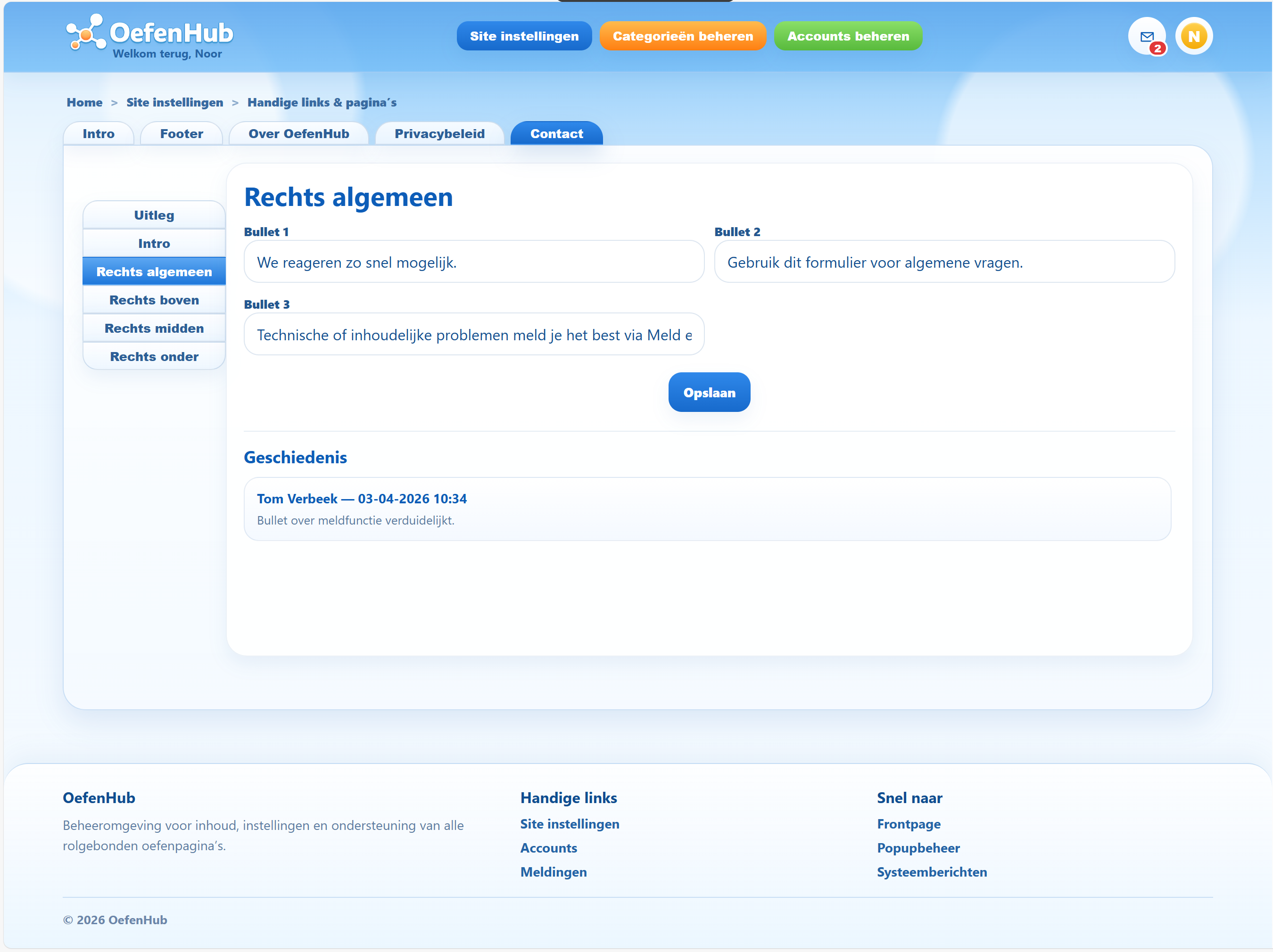
Task: Open footer link Frontpage
Action: tap(909, 824)
